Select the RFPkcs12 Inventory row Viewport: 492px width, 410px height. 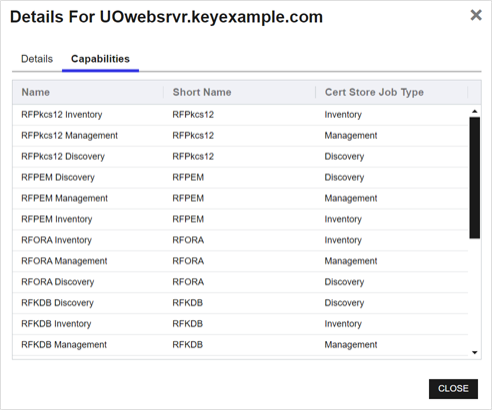pyautogui.click(x=240, y=115)
